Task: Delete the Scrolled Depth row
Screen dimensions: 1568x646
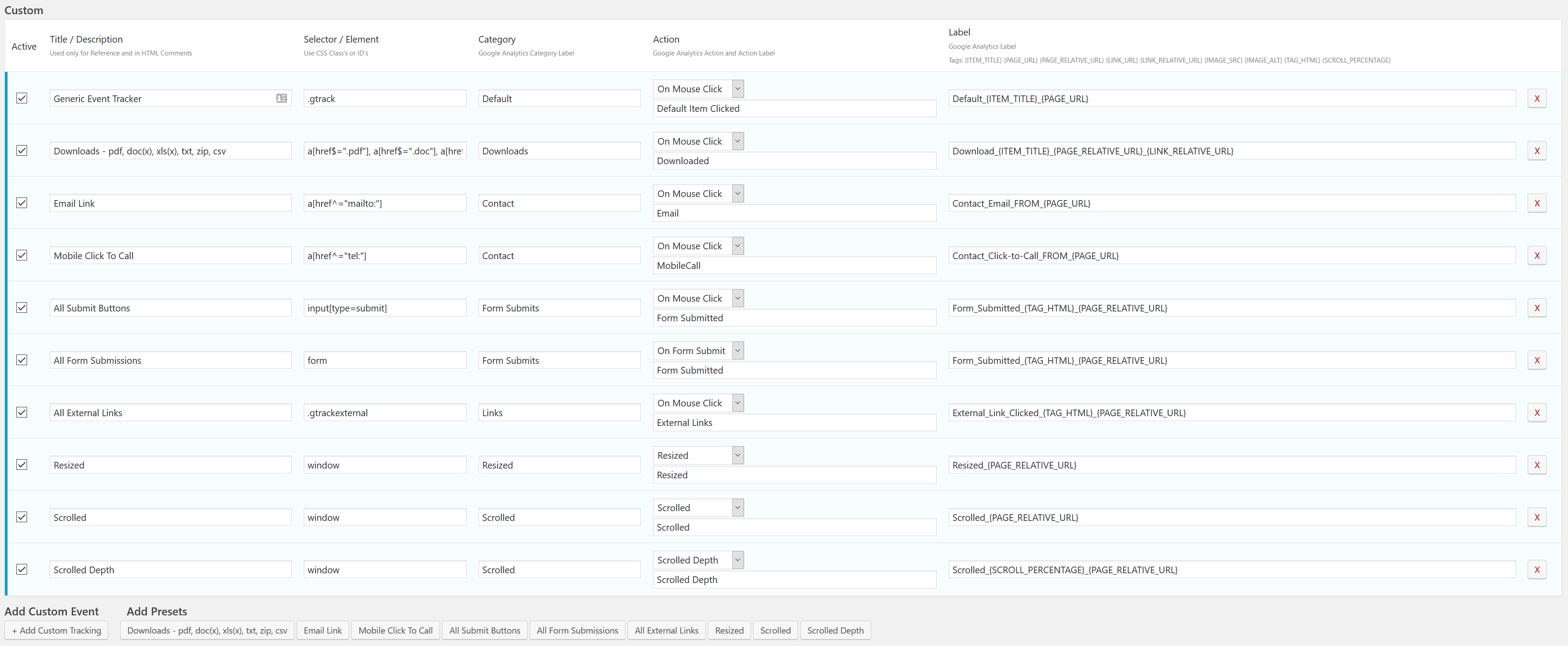Action: click(1537, 570)
